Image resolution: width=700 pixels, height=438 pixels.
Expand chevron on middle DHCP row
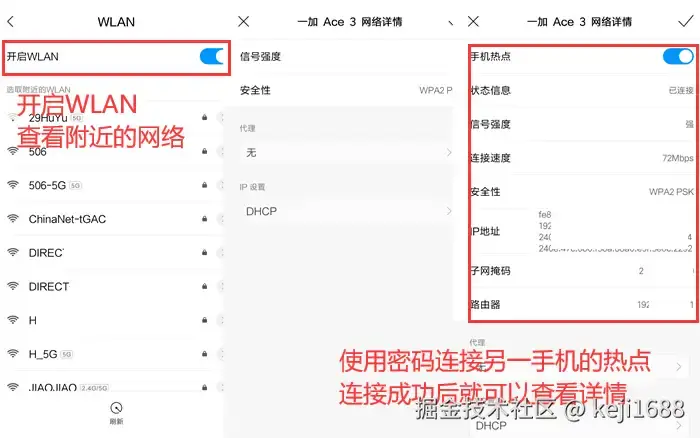449,211
